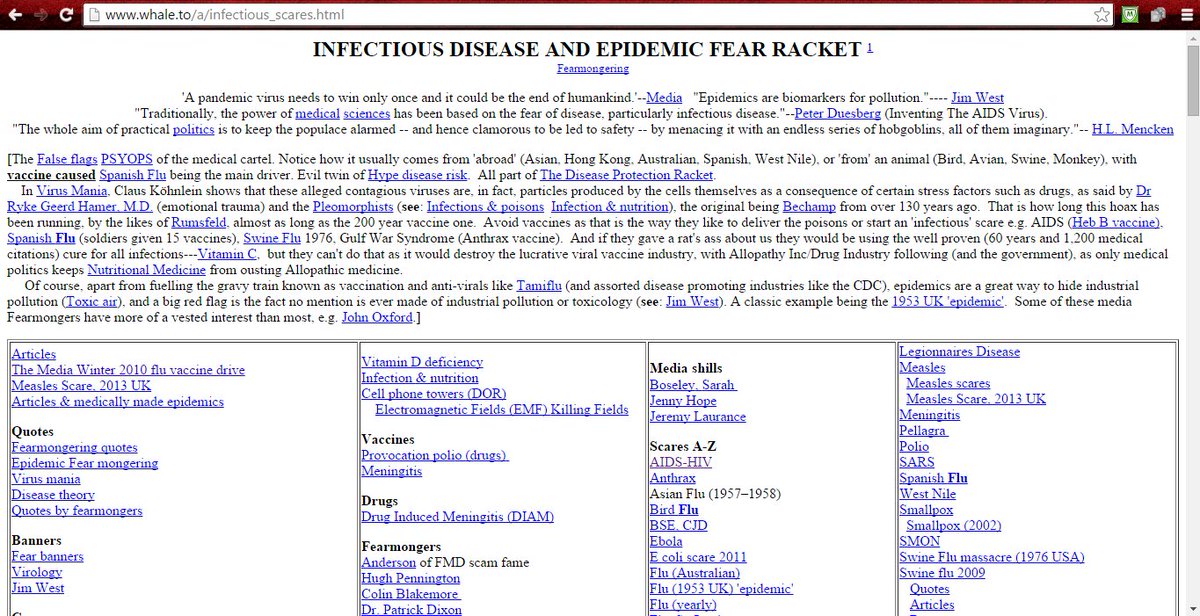Open the green shield extension icon
Image resolution: width=1200 pixels, height=616 pixels.
pyautogui.click(x=1130, y=15)
